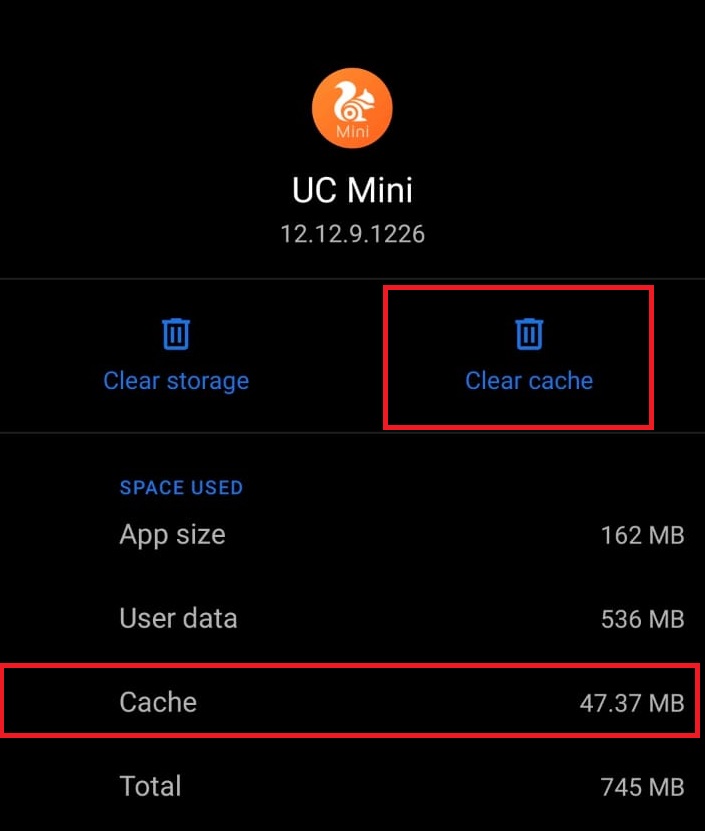Image resolution: width=705 pixels, height=831 pixels.
Task: Tap the 745 MB total value
Action: pos(642,787)
